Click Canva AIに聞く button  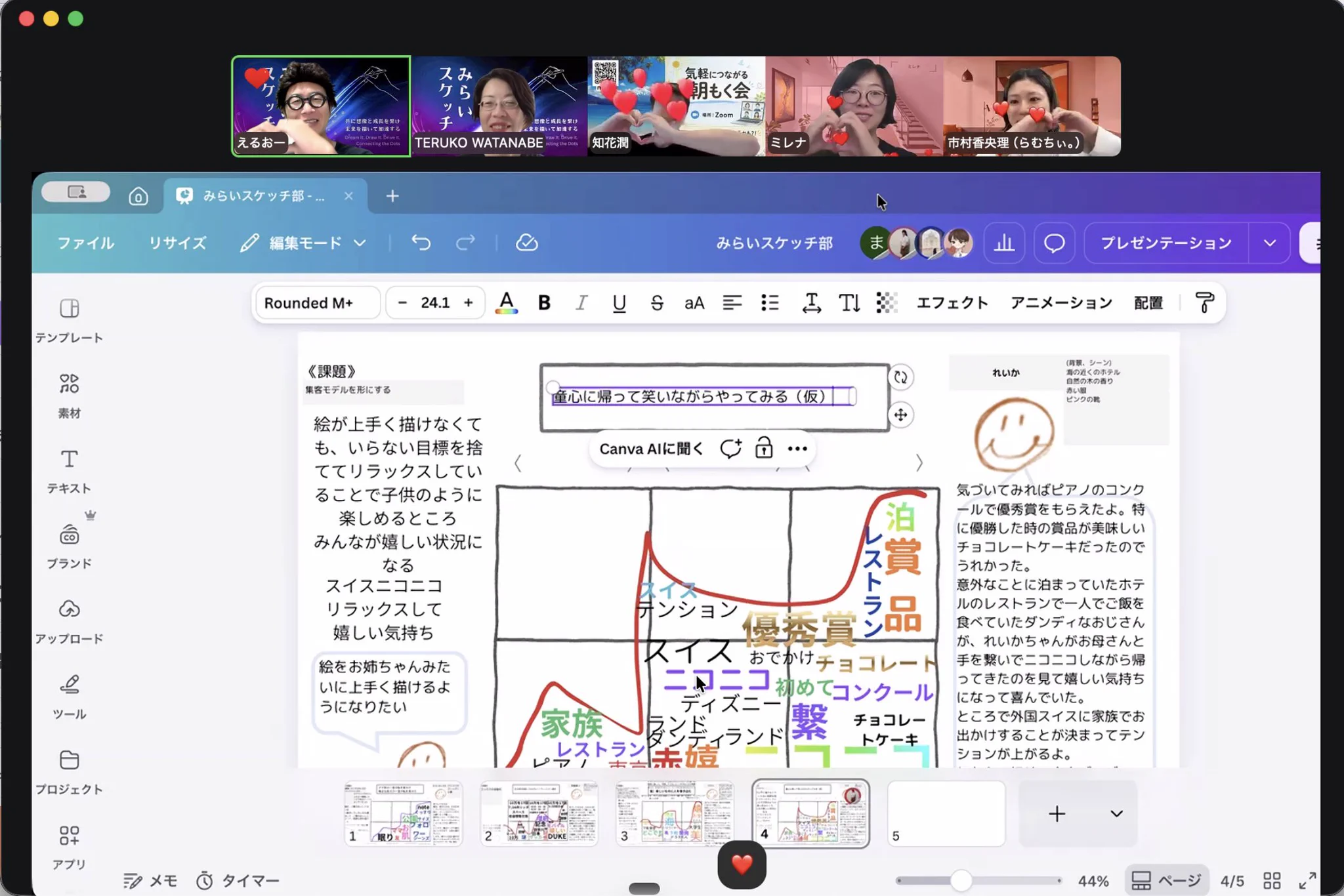pos(651,449)
